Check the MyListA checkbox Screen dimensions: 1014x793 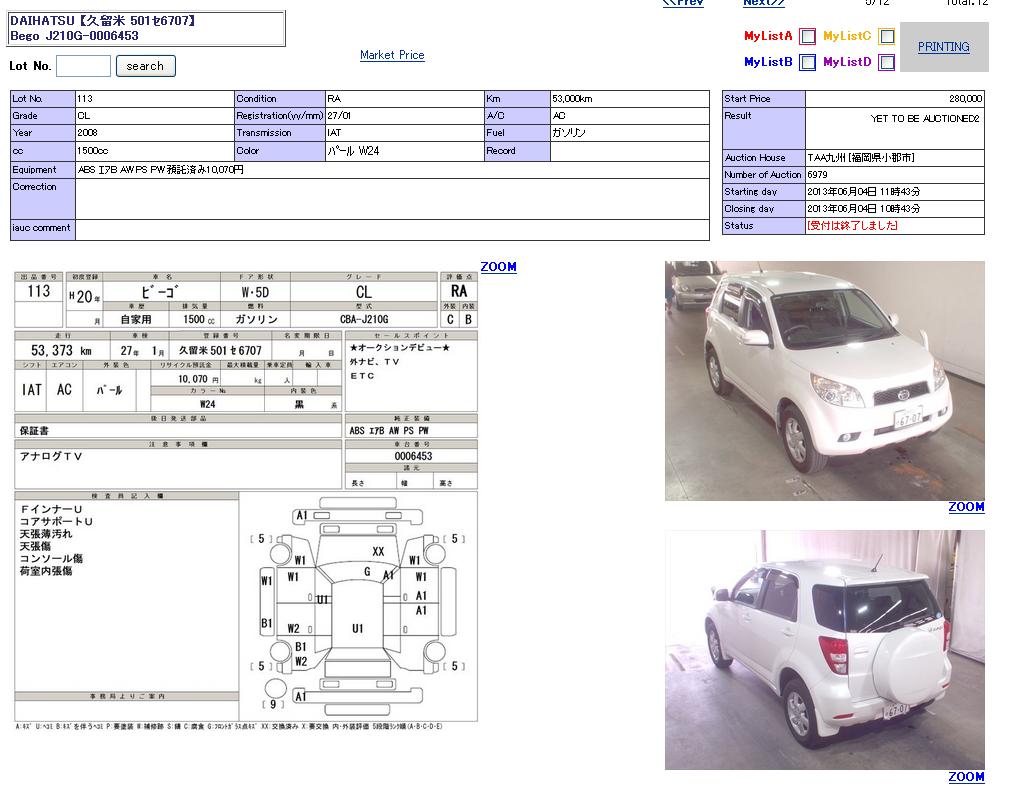[807, 37]
